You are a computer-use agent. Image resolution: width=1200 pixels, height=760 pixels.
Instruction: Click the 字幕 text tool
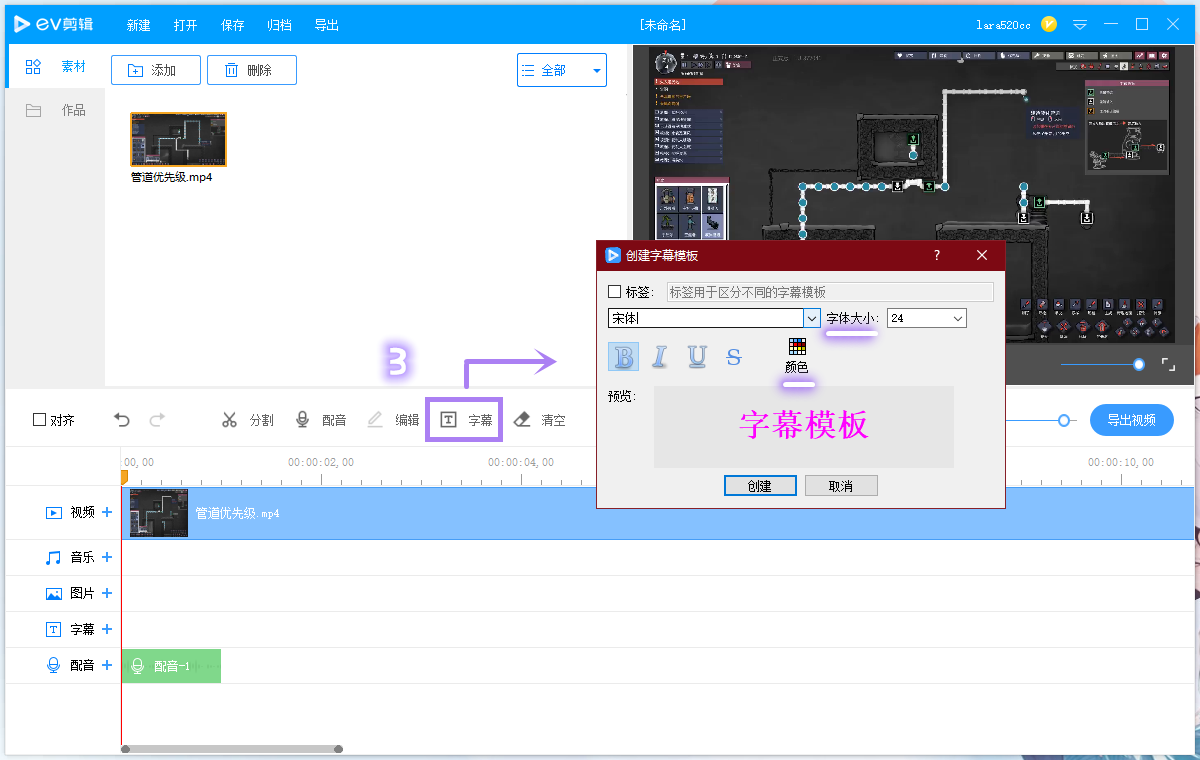pyautogui.click(x=466, y=420)
